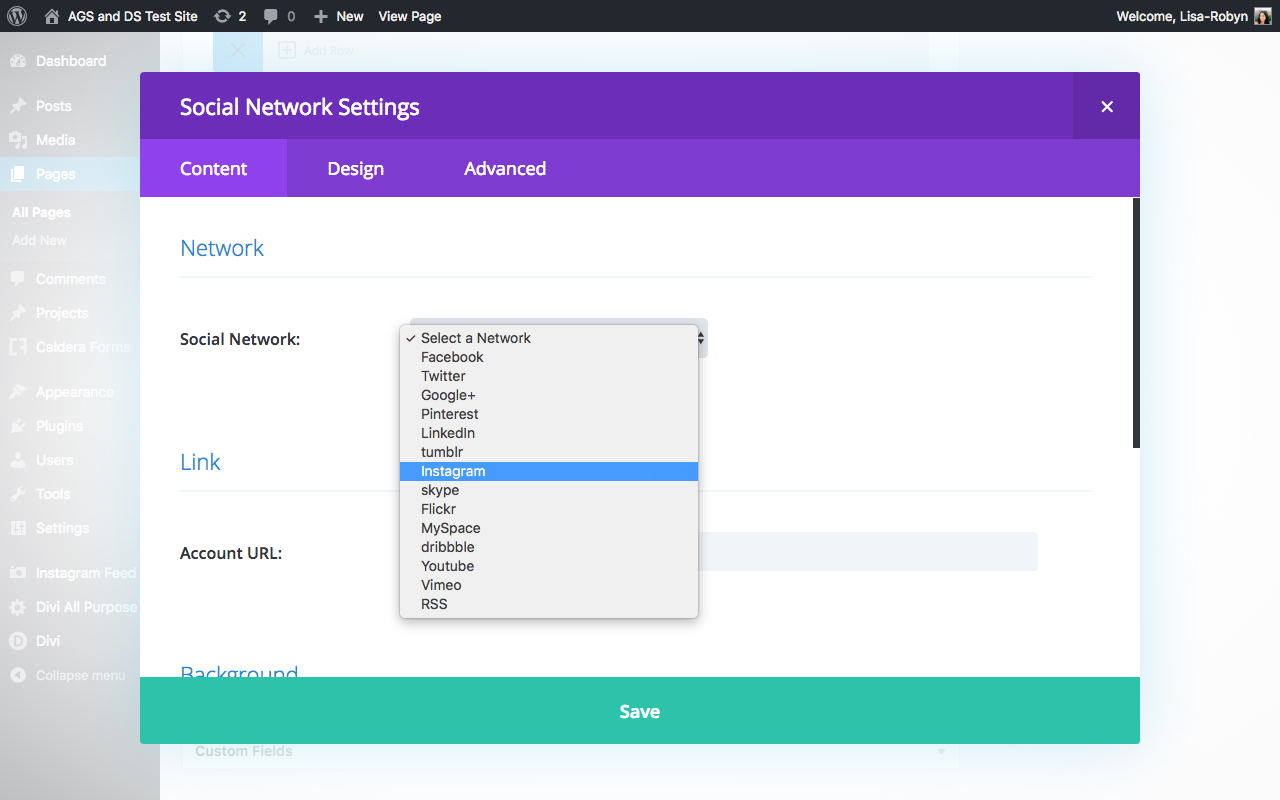1280x800 pixels.
Task: Open the Dashboard using its gauge icon
Action: click(20, 61)
